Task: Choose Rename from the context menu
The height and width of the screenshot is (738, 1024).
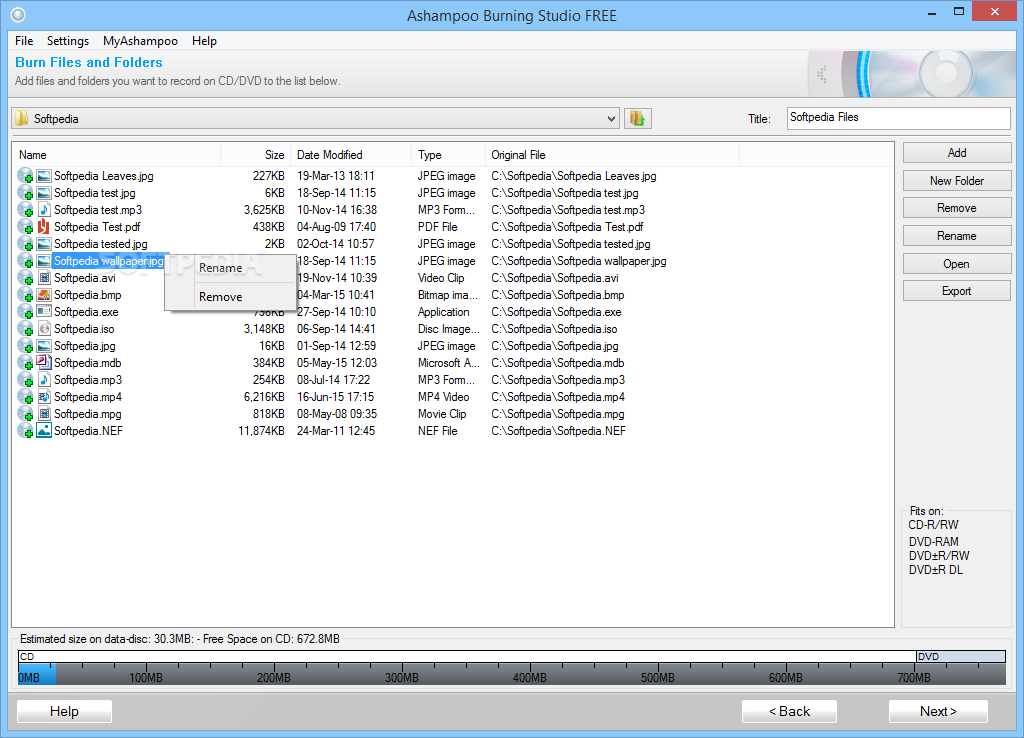Action: point(230,268)
